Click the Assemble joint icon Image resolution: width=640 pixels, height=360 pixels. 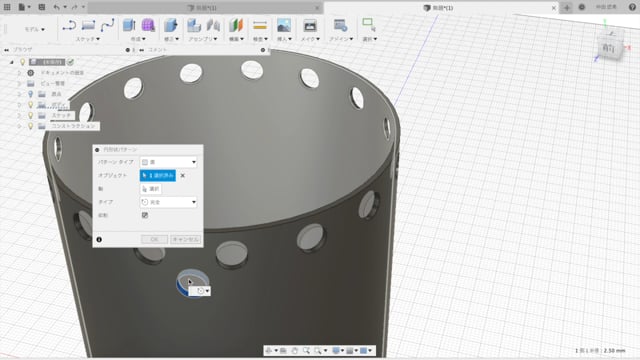(213, 25)
